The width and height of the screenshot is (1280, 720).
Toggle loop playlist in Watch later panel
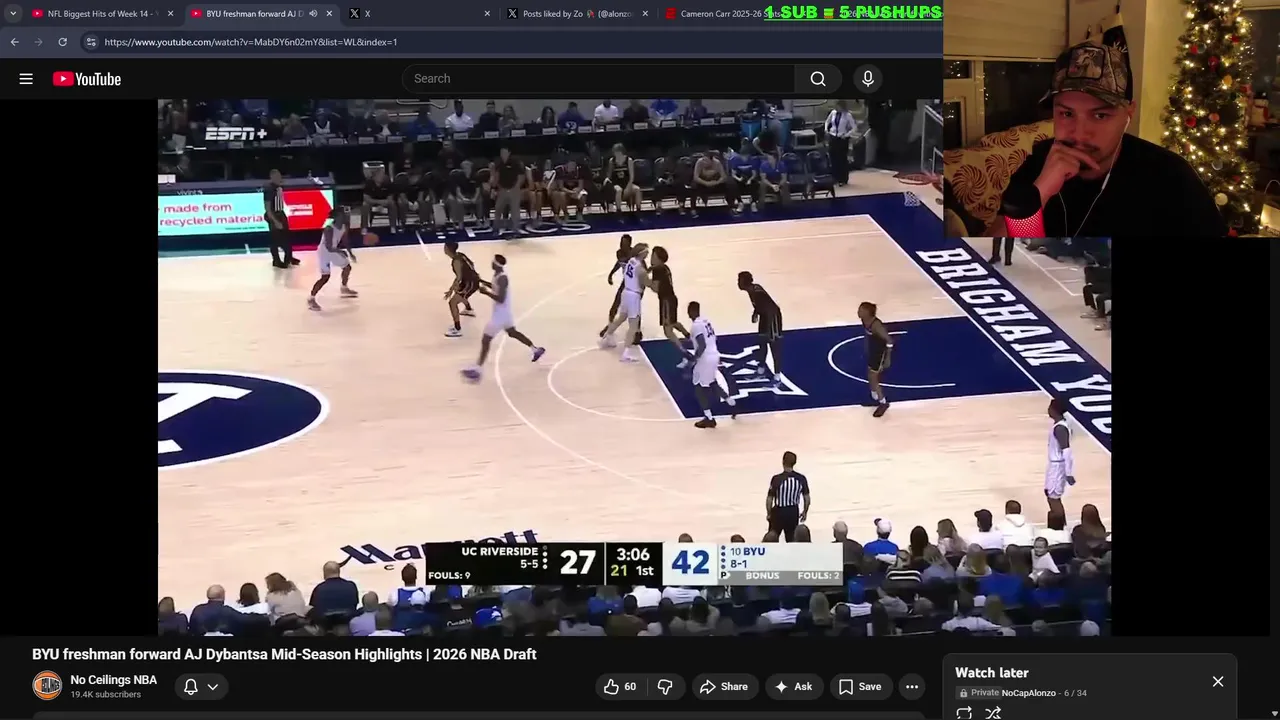point(964,713)
